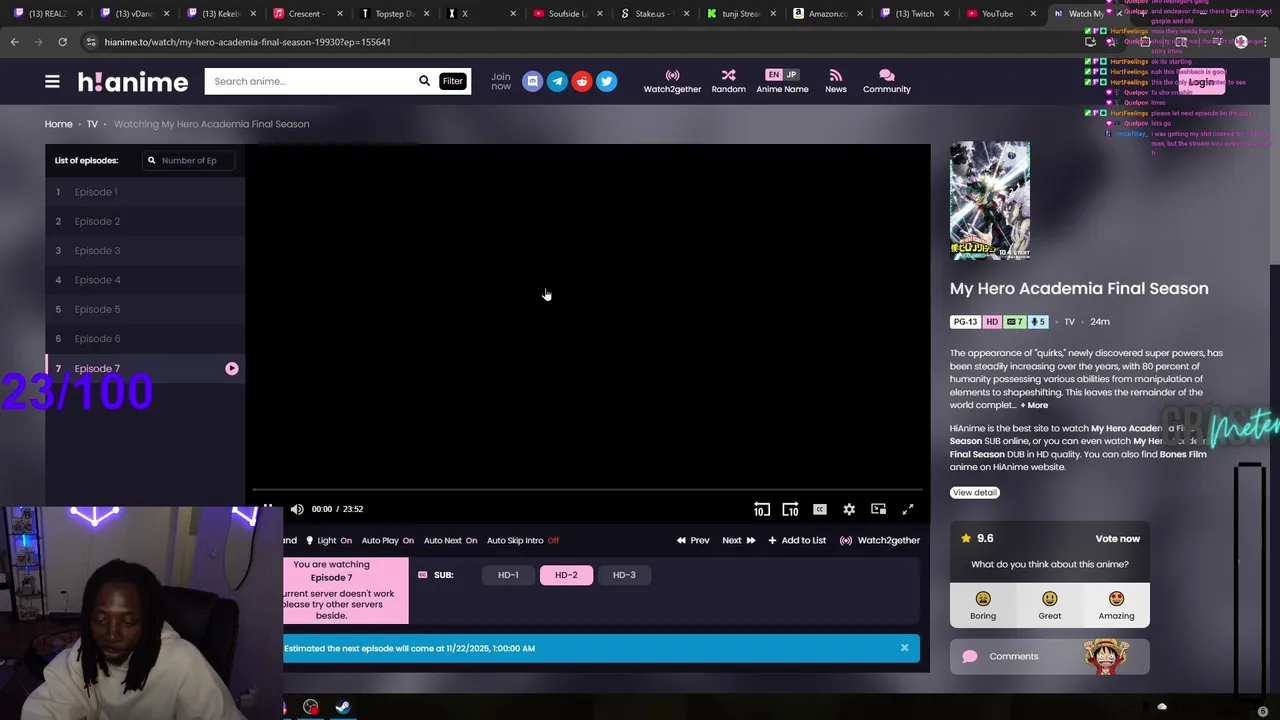Reload the page with the browser refresh button
This screenshot has height=720, width=1280.
(x=62, y=42)
